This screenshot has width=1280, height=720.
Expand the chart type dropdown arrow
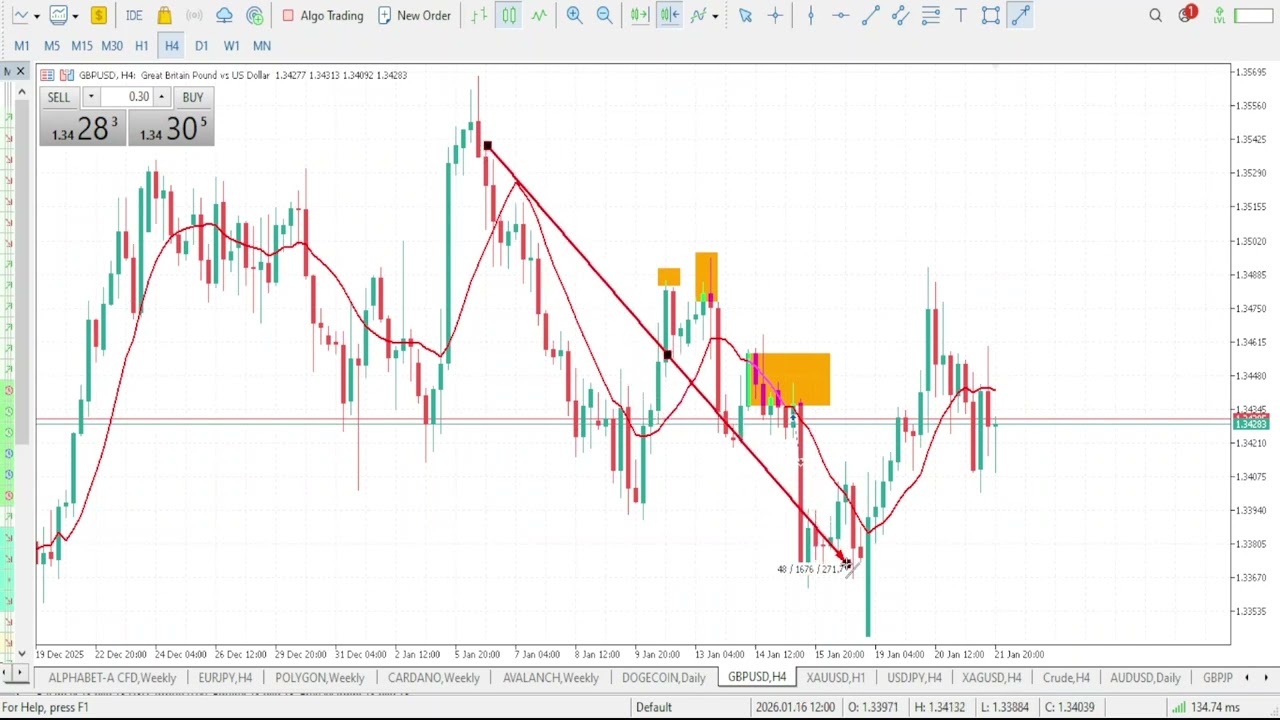[36, 16]
